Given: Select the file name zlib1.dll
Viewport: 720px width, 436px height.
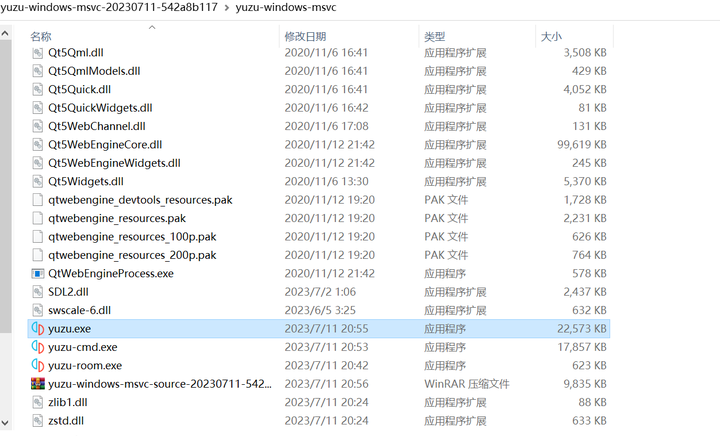Looking at the screenshot, I should [x=68, y=402].
